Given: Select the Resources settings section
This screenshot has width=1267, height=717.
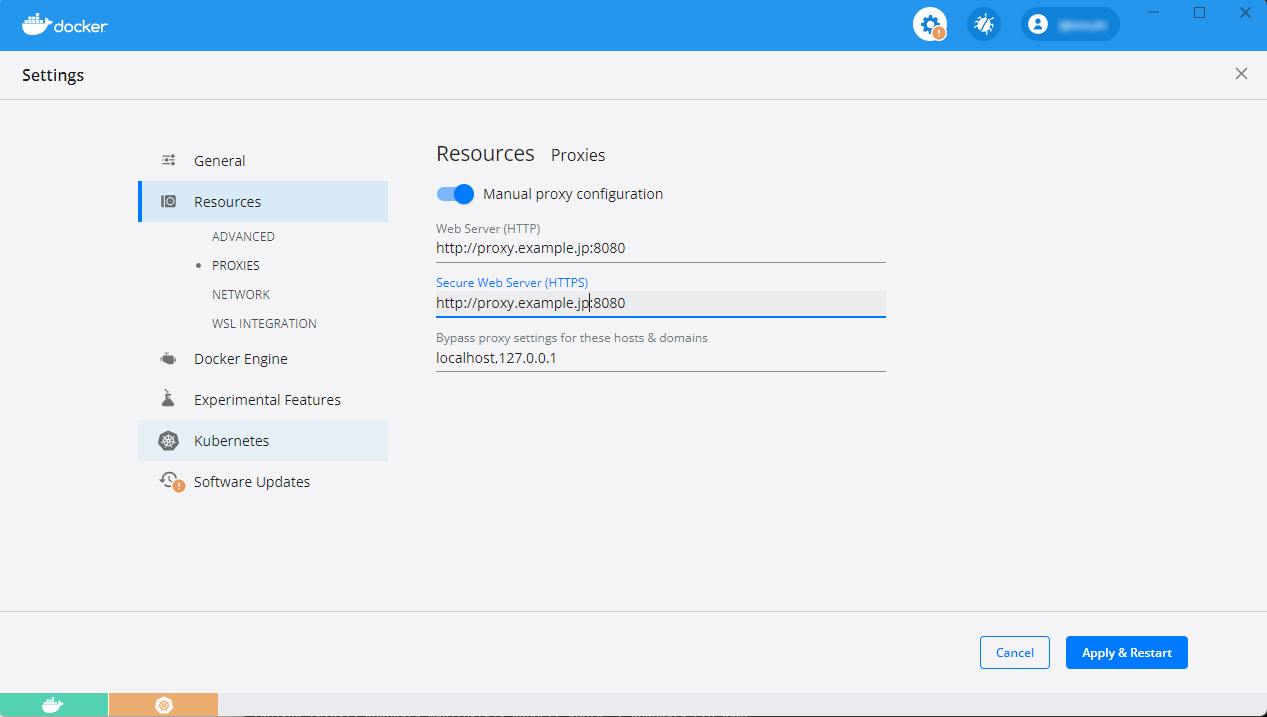Looking at the screenshot, I should (x=263, y=202).
